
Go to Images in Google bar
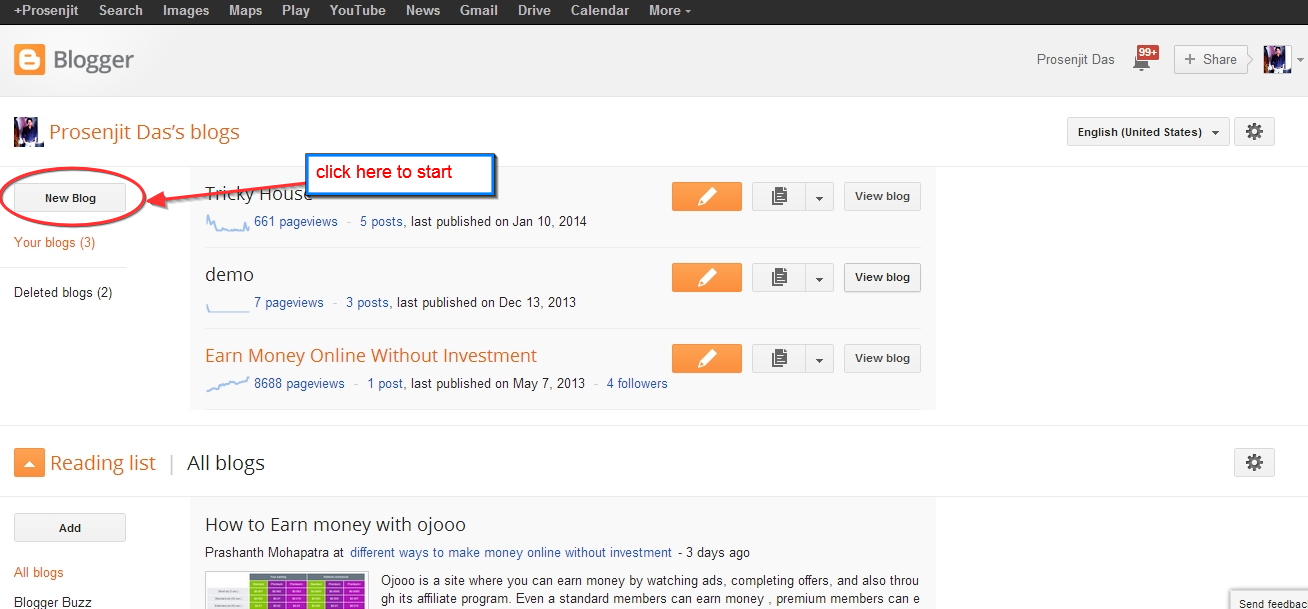coord(186,10)
